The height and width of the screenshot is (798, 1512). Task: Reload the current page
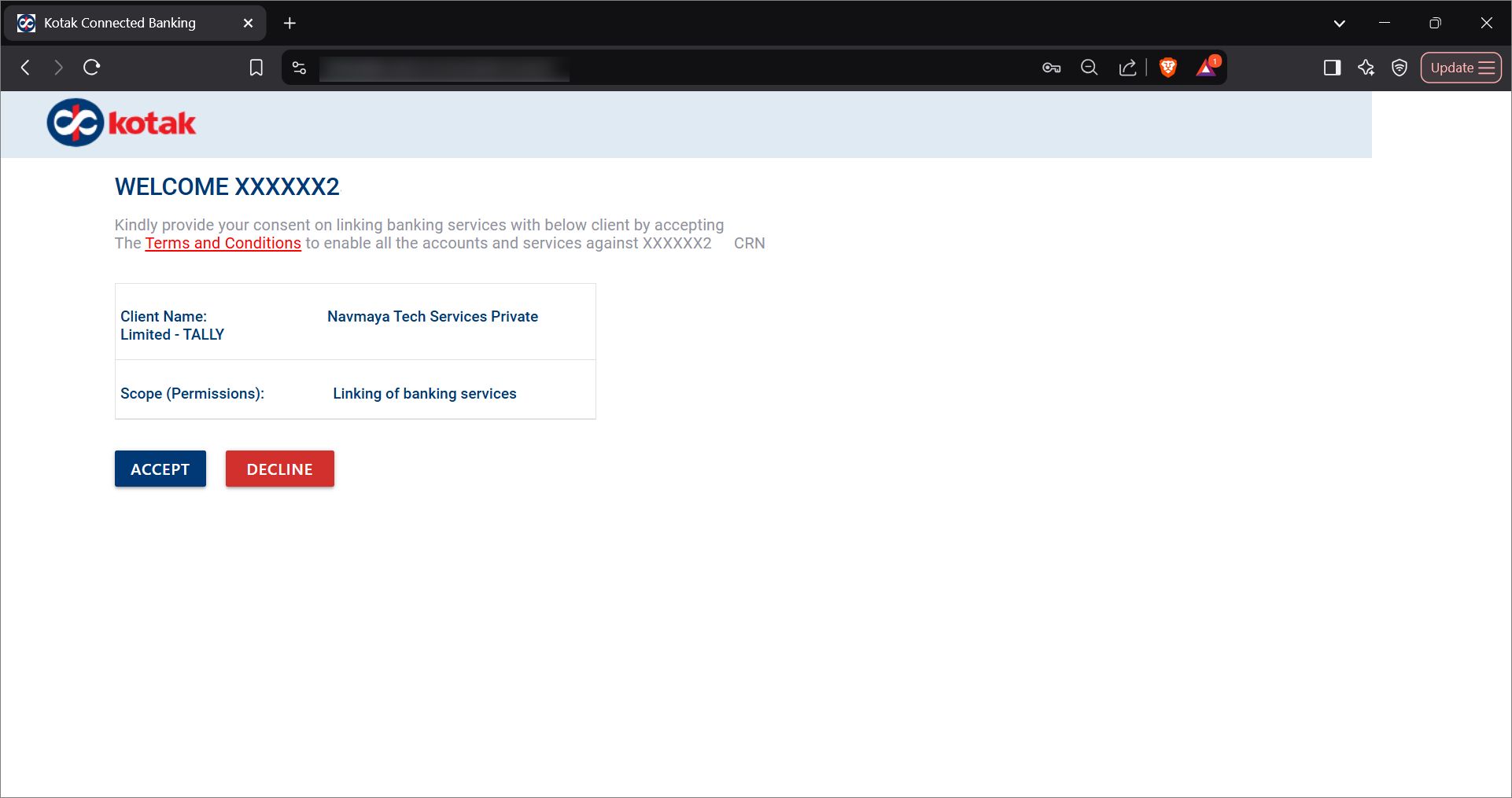point(92,68)
